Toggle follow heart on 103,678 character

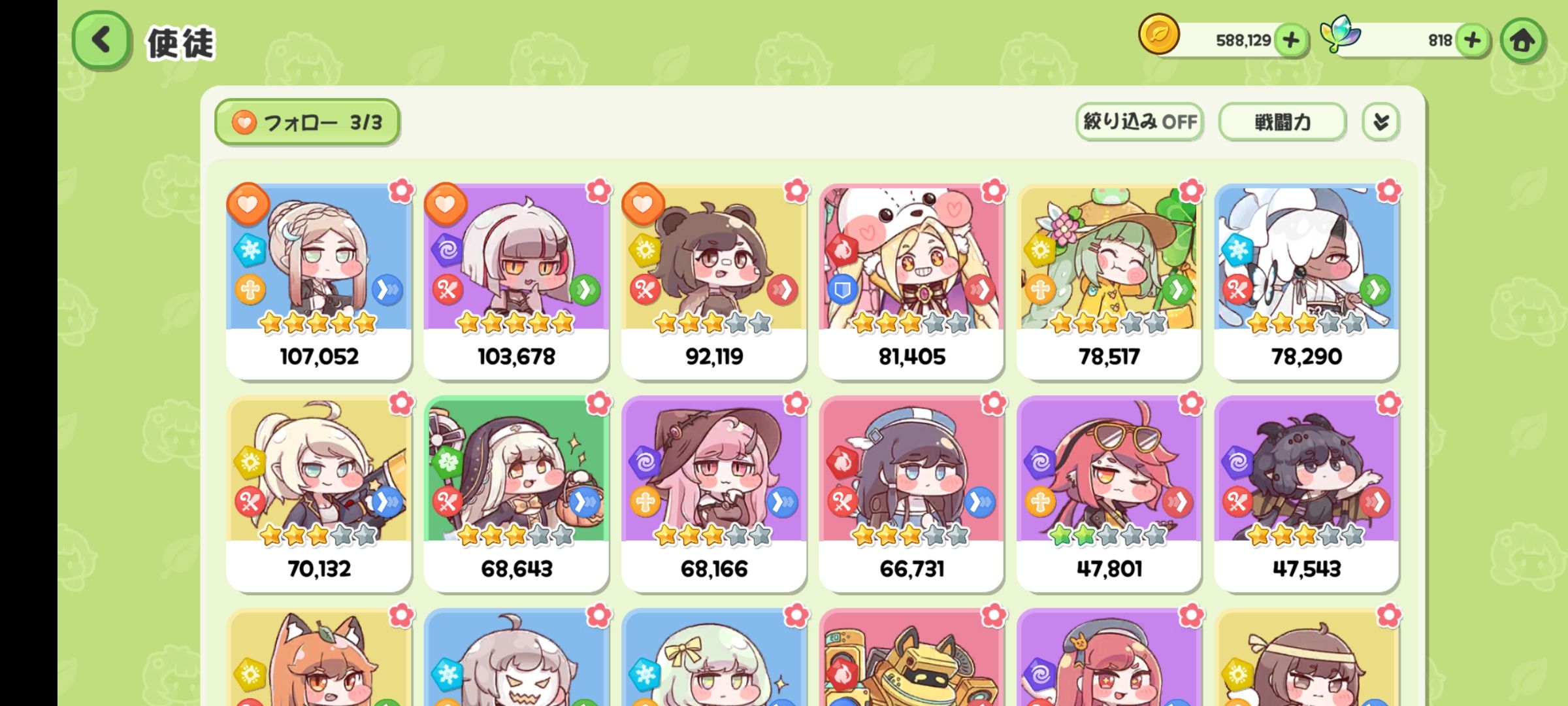446,205
